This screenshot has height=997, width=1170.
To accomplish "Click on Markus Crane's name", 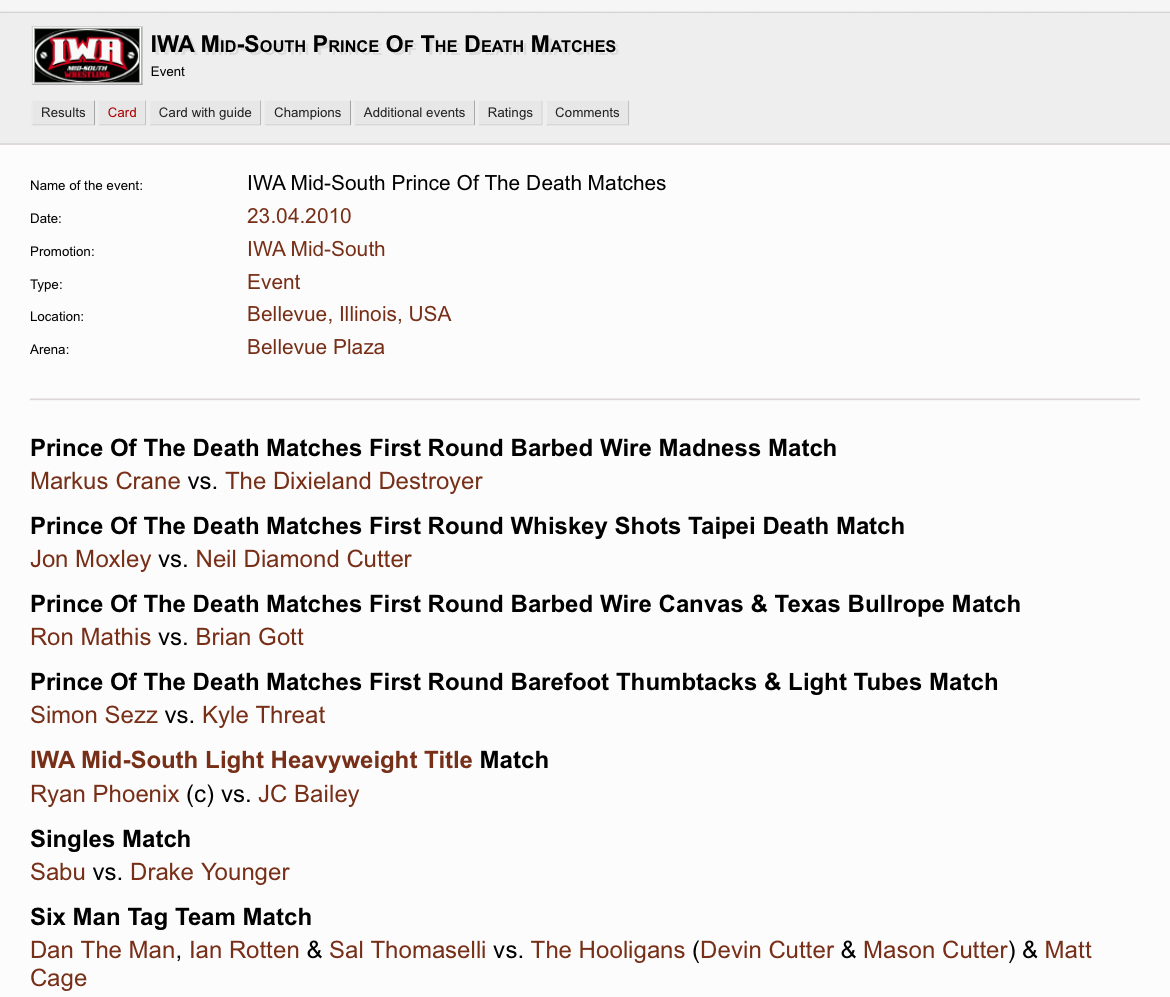I will [105, 481].
